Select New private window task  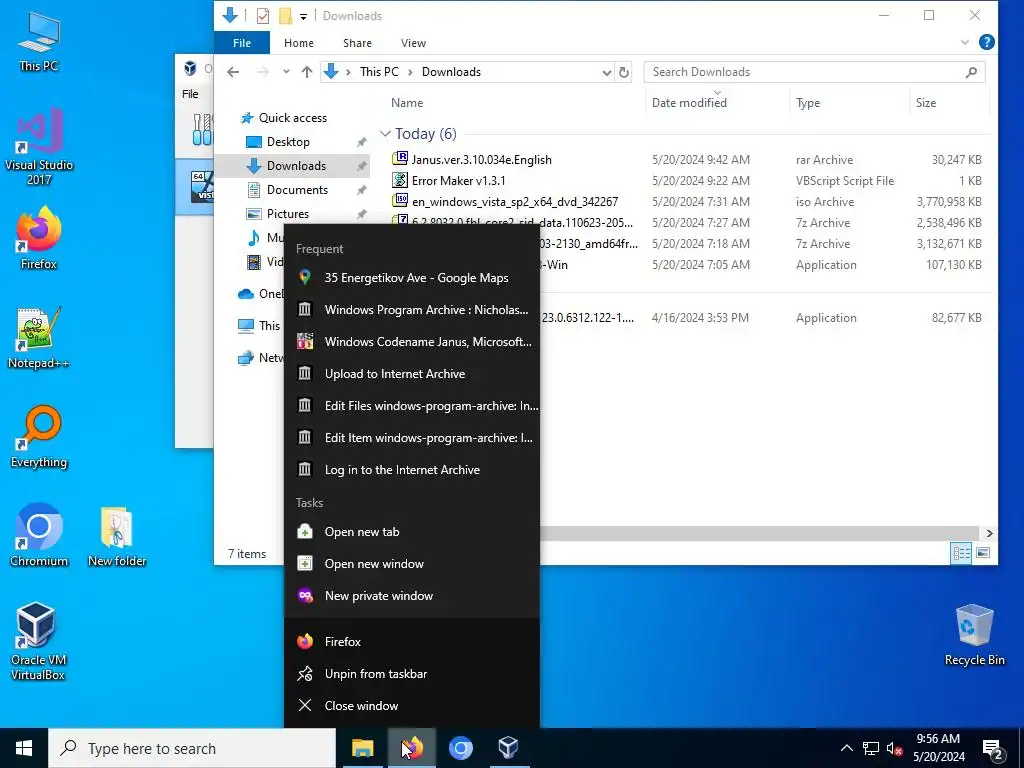coord(412,596)
